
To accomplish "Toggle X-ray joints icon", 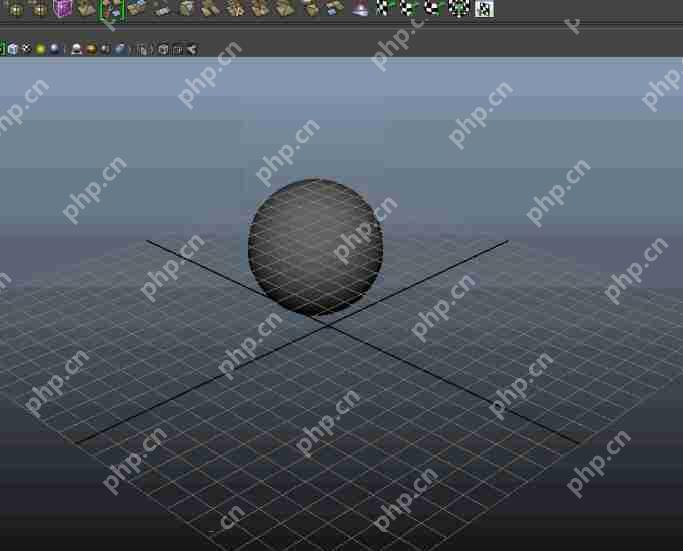I will (192, 50).
